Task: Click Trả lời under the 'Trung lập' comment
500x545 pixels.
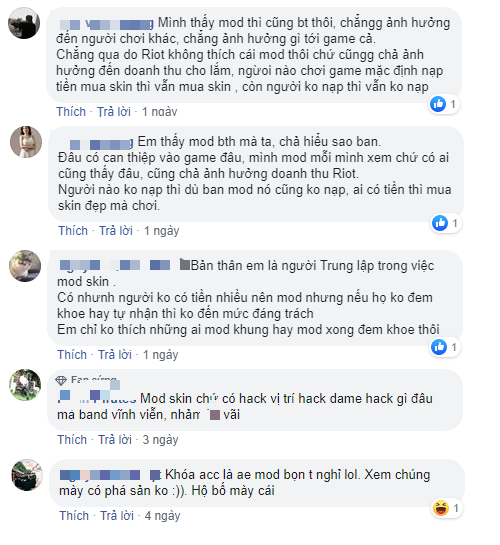Action: click(115, 355)
